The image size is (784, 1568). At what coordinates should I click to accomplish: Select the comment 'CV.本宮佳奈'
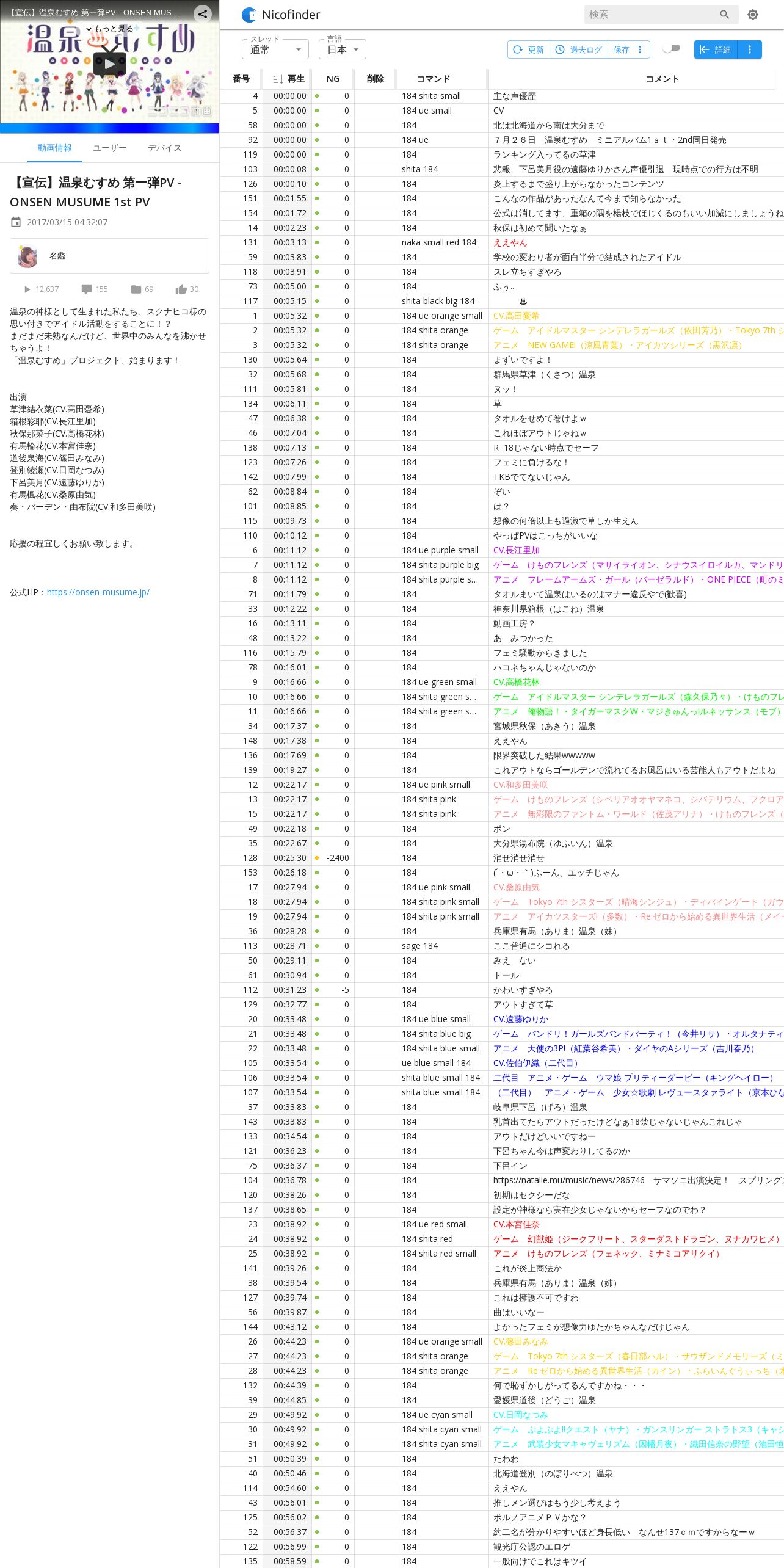tap(516, 1224)
